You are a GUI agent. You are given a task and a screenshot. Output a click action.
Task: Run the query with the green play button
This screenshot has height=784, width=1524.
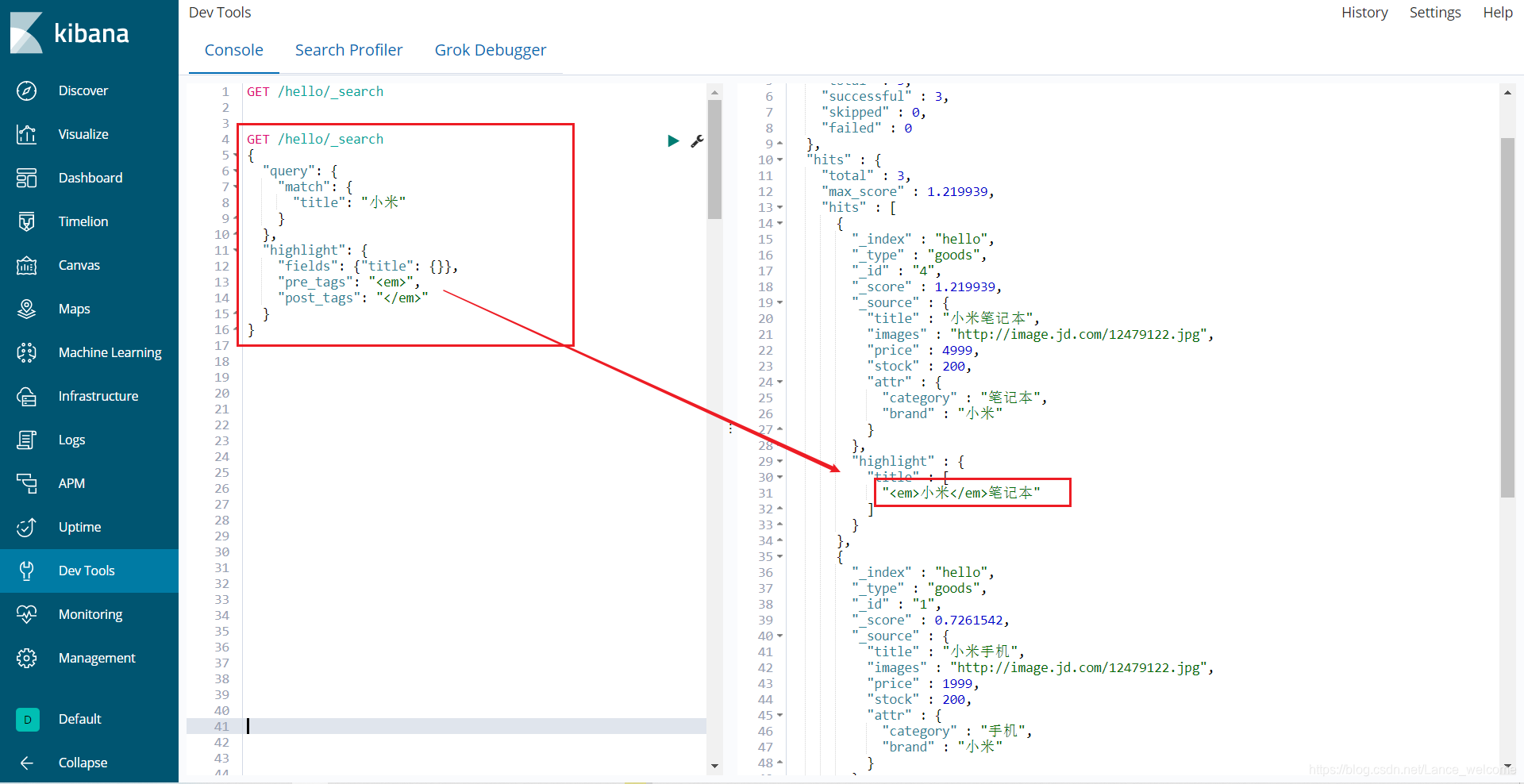673,141
